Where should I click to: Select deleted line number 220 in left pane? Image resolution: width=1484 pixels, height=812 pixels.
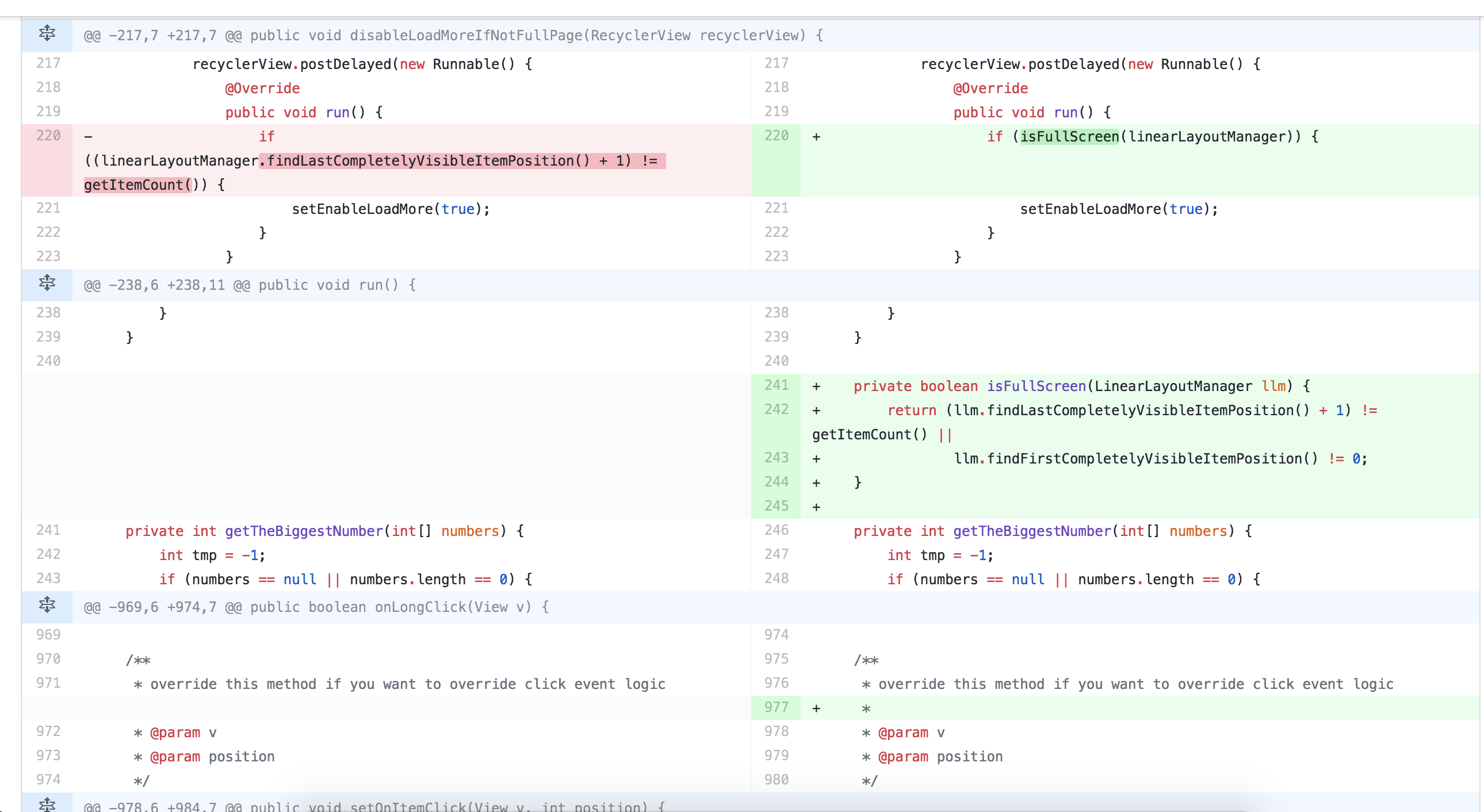click(x=49, y=136)
